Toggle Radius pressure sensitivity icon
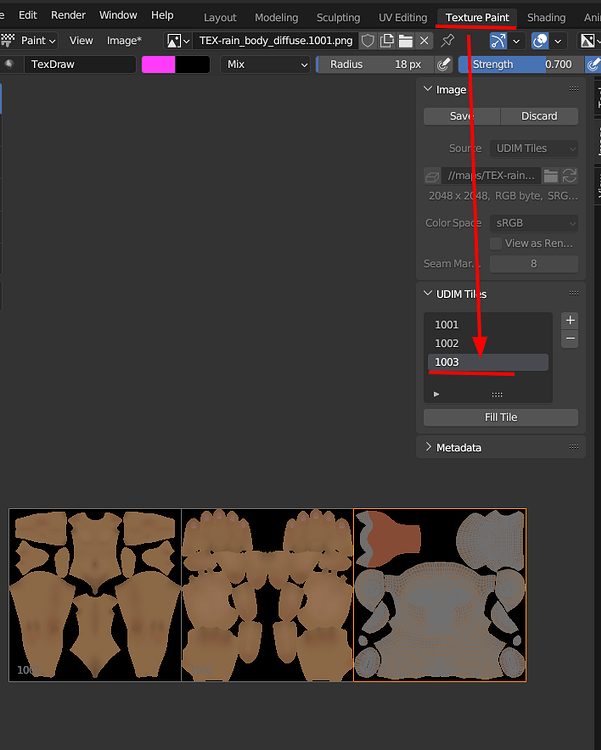This screenshot has width=601, height=750. (444, 64)
